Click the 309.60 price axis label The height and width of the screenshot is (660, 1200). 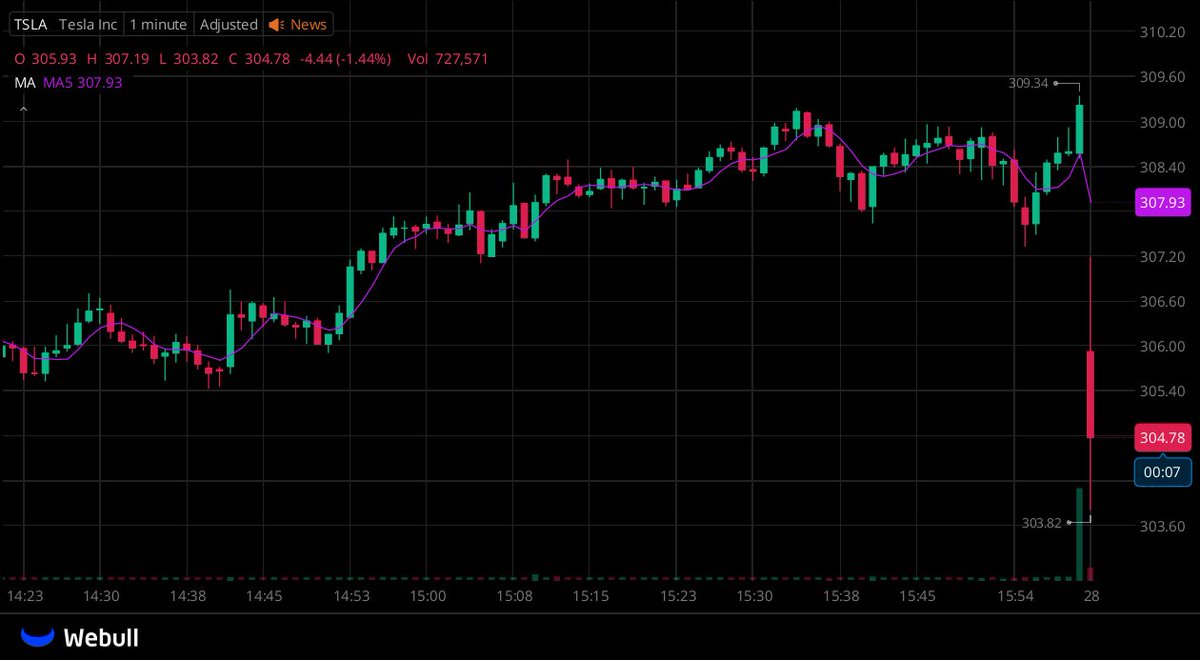coord(1162,77)
